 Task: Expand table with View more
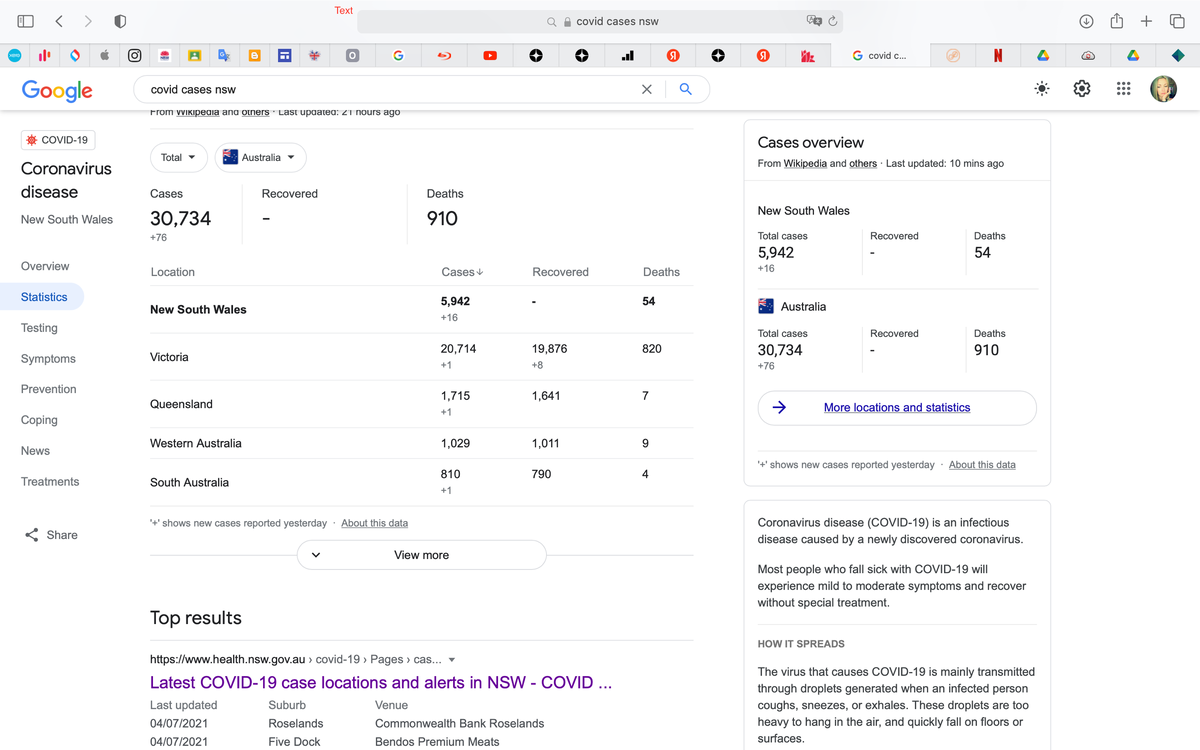(421, 555)
